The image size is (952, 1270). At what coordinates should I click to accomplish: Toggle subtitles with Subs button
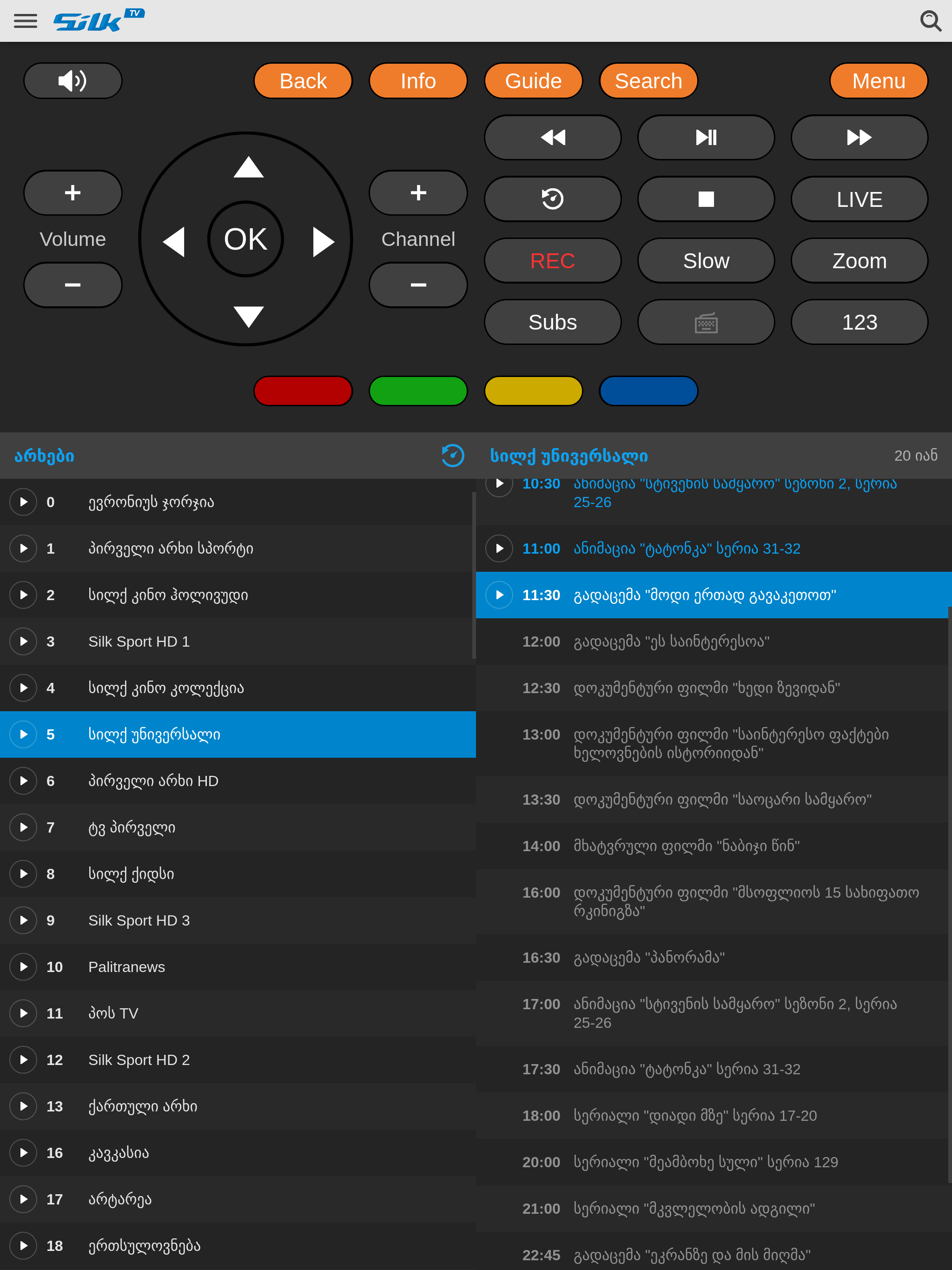pos(552,322)
